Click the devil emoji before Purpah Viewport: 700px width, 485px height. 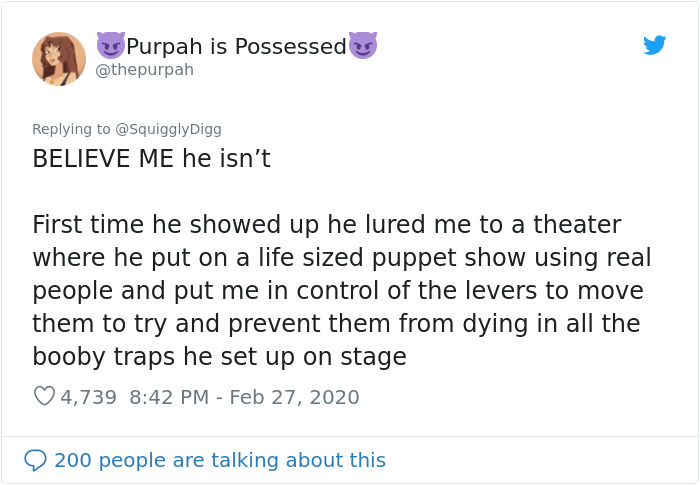coord(110,46)
